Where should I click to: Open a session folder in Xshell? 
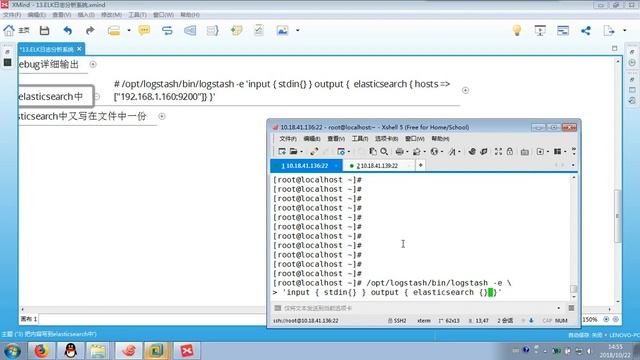click(293, 151)
